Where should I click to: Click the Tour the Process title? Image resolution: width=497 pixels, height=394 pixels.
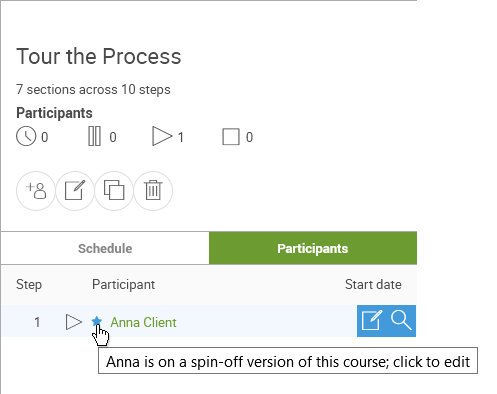[x=99, y=56]
